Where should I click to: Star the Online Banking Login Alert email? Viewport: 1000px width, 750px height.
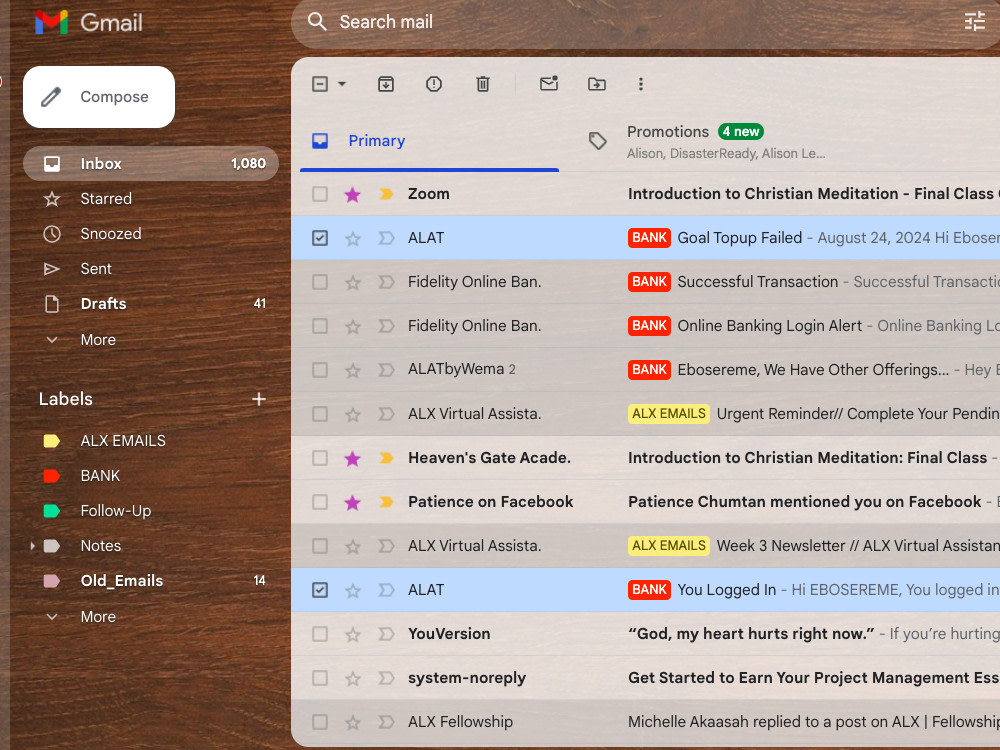click(x=353, y=327)
